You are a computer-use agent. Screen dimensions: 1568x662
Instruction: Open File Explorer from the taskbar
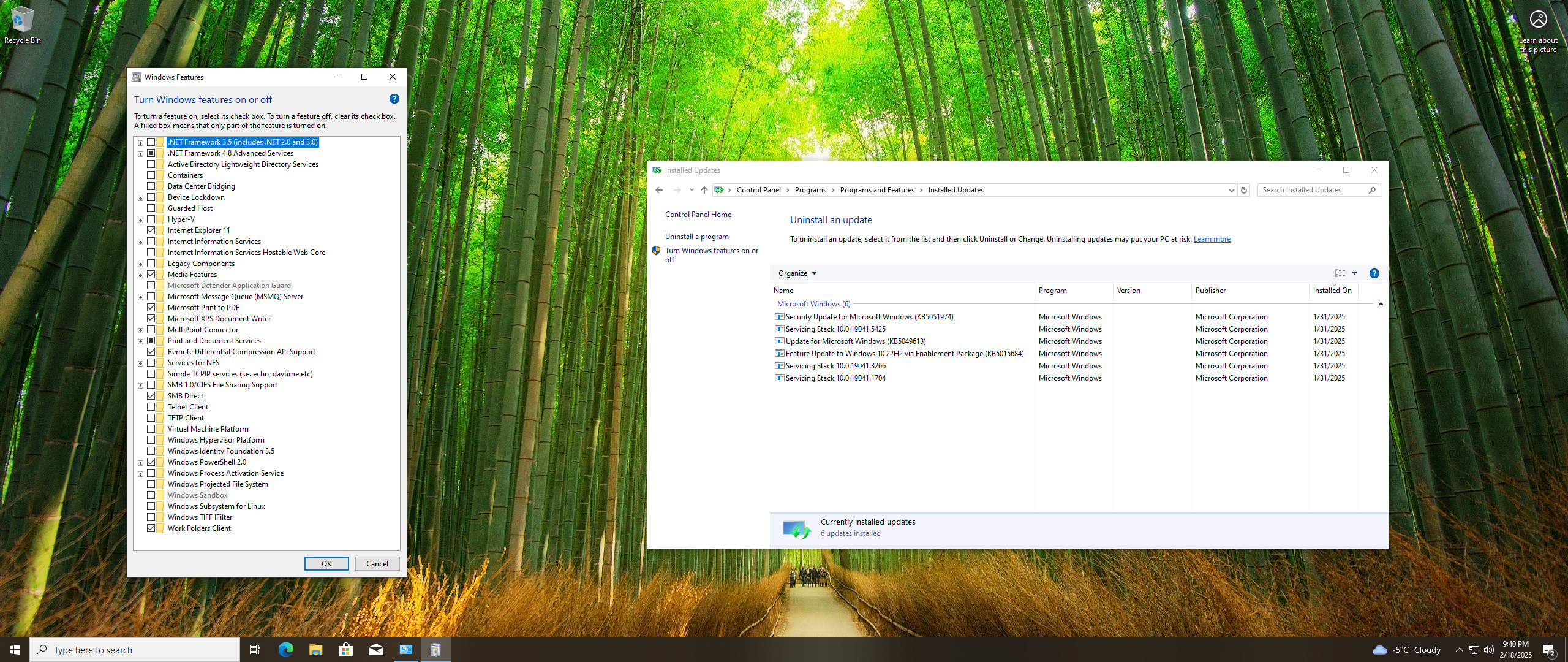click(315, 650)
